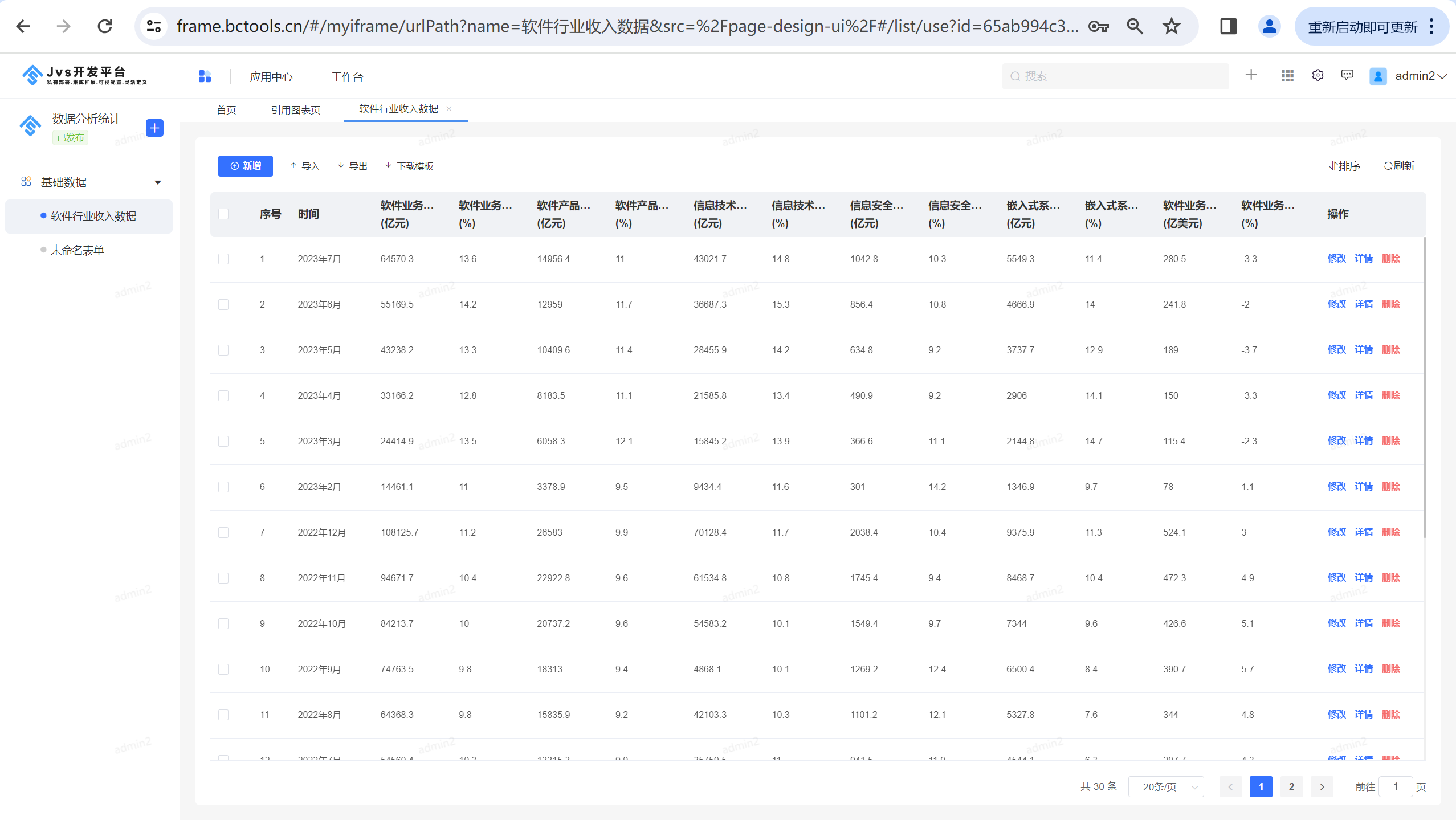This screenshot has height=820, width=1456.
Task: Click the blue plus button beside 数据分析统计
Action: coord(154,128)
